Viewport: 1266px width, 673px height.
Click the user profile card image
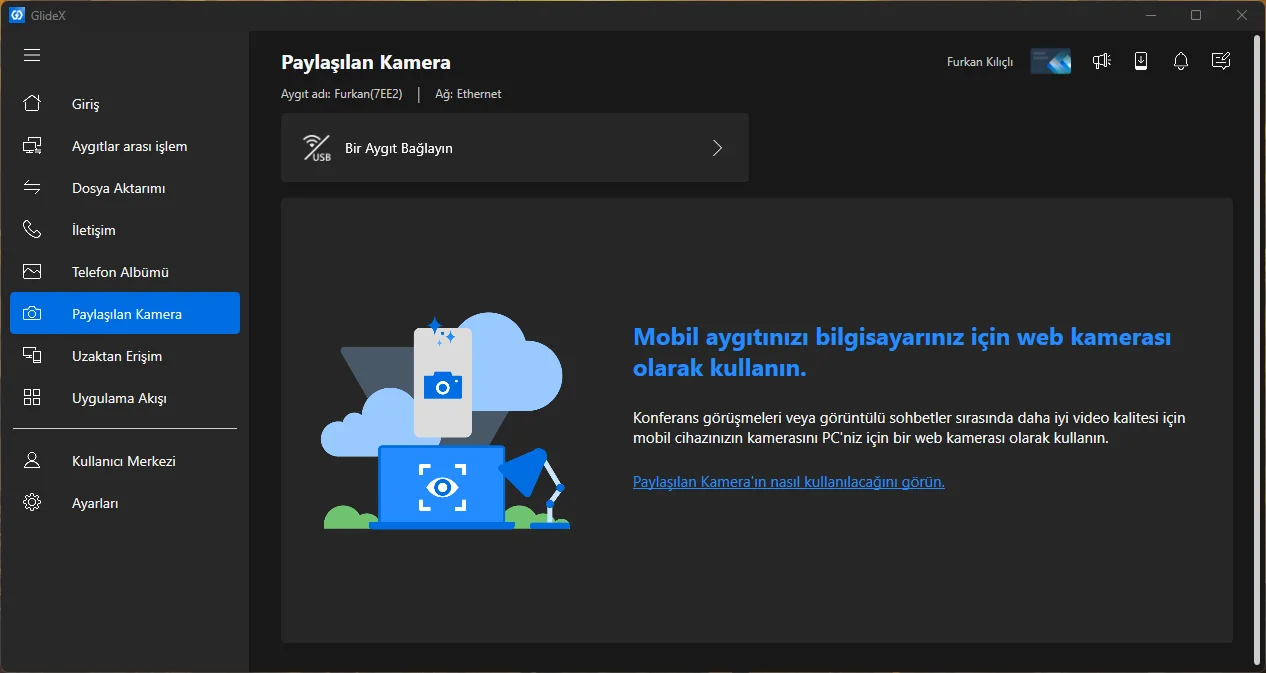(x=1051, y=62)
